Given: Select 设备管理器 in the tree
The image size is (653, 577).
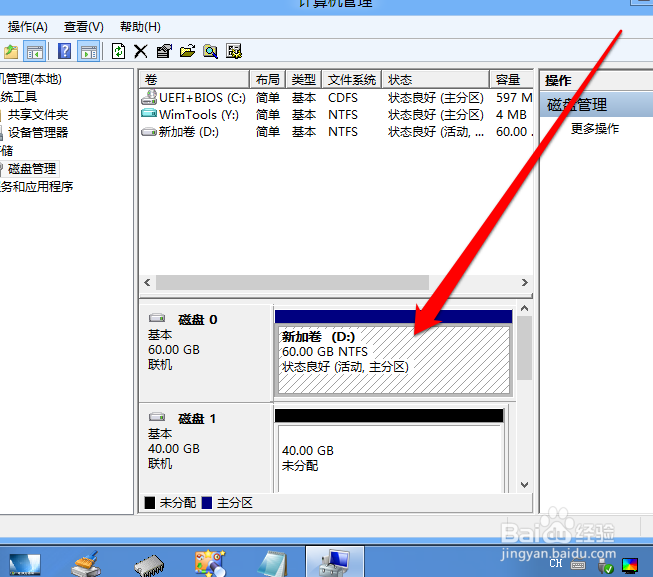Looking at the screenshot, I should click(x=37, y=133).
